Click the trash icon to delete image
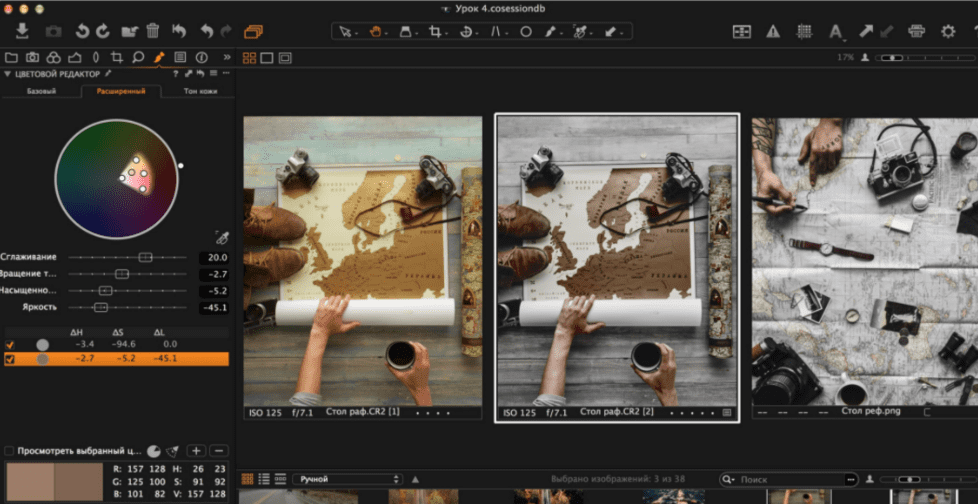 pos(152,32)
